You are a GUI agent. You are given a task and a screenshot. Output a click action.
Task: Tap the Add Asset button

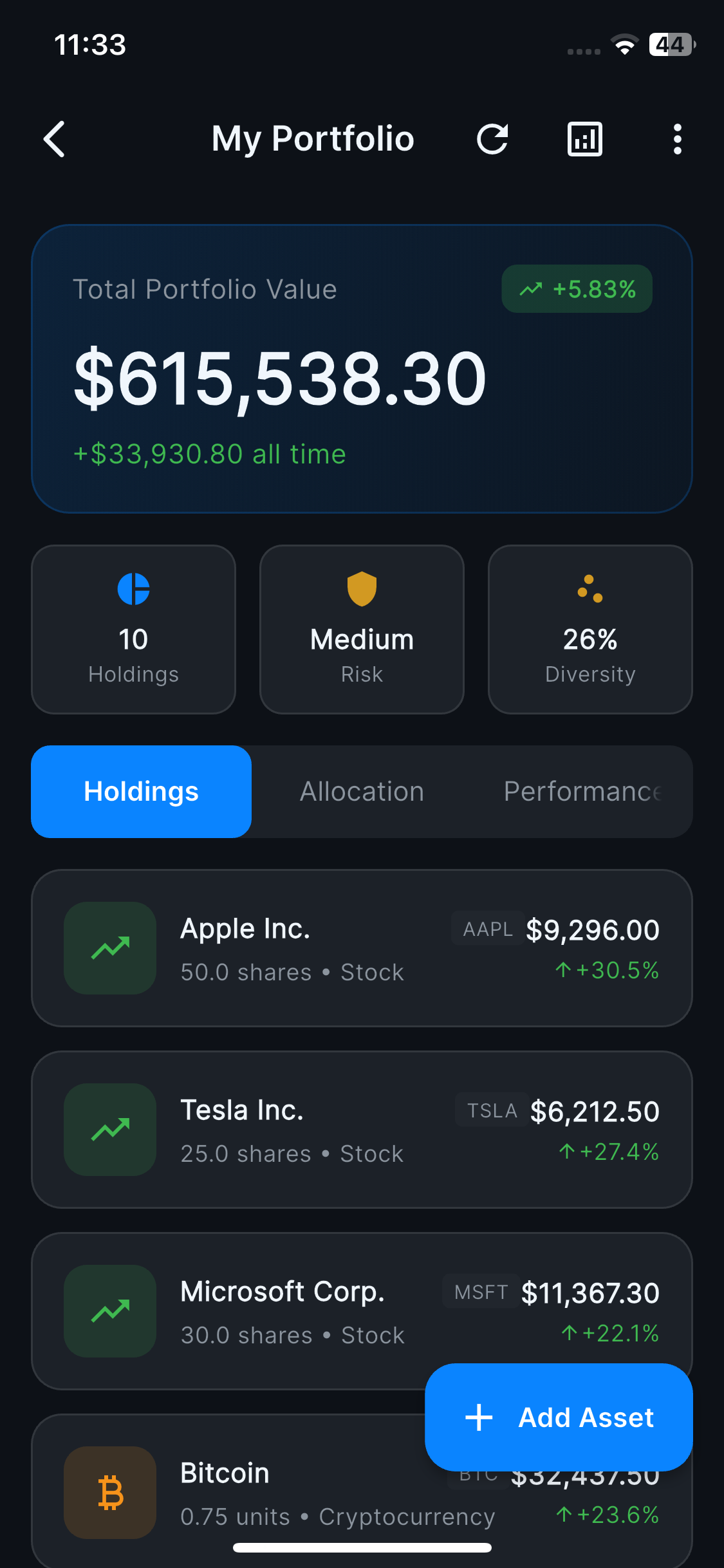559,1417
